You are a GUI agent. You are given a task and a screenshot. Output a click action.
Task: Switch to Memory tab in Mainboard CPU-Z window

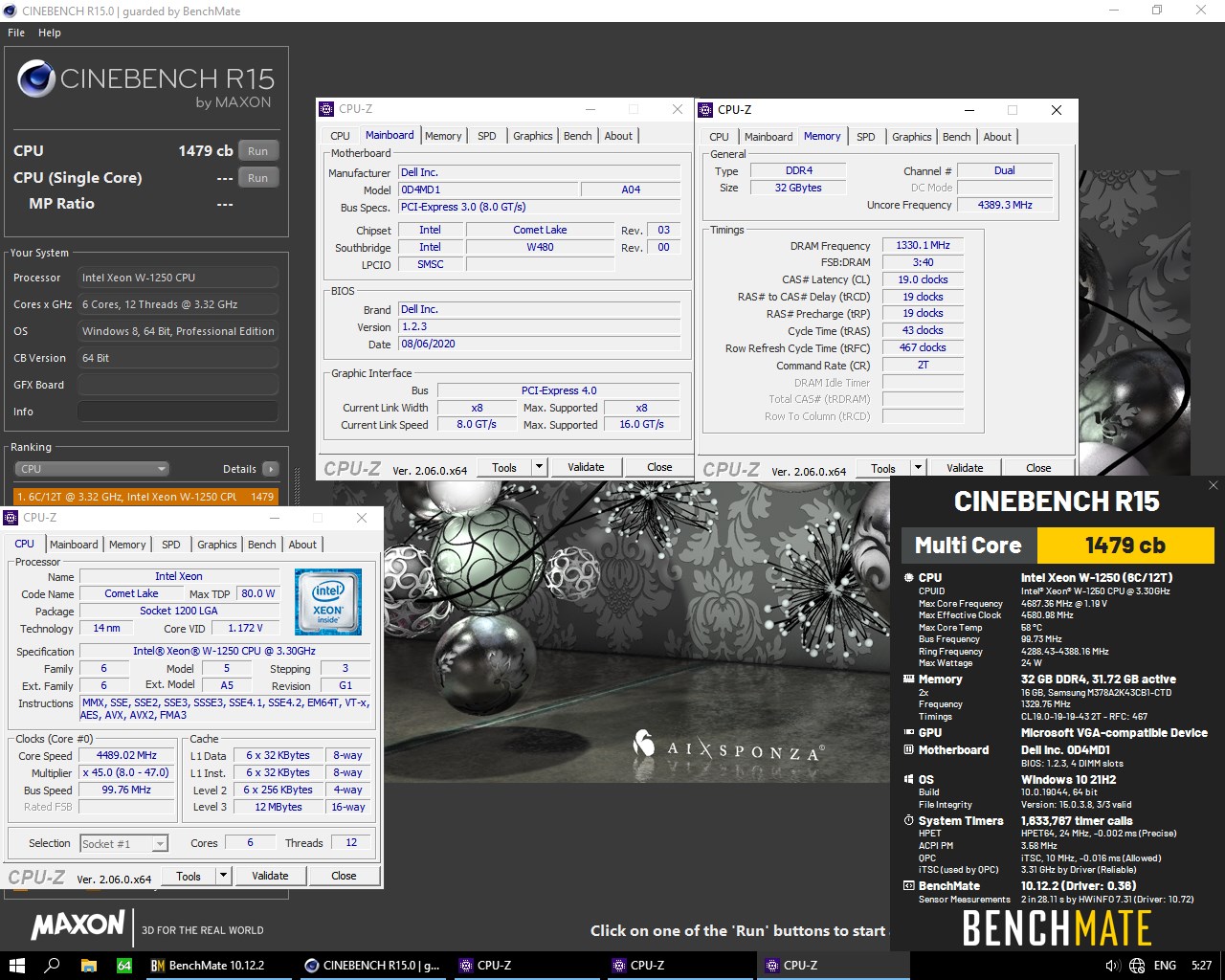(x=443, y=136)
